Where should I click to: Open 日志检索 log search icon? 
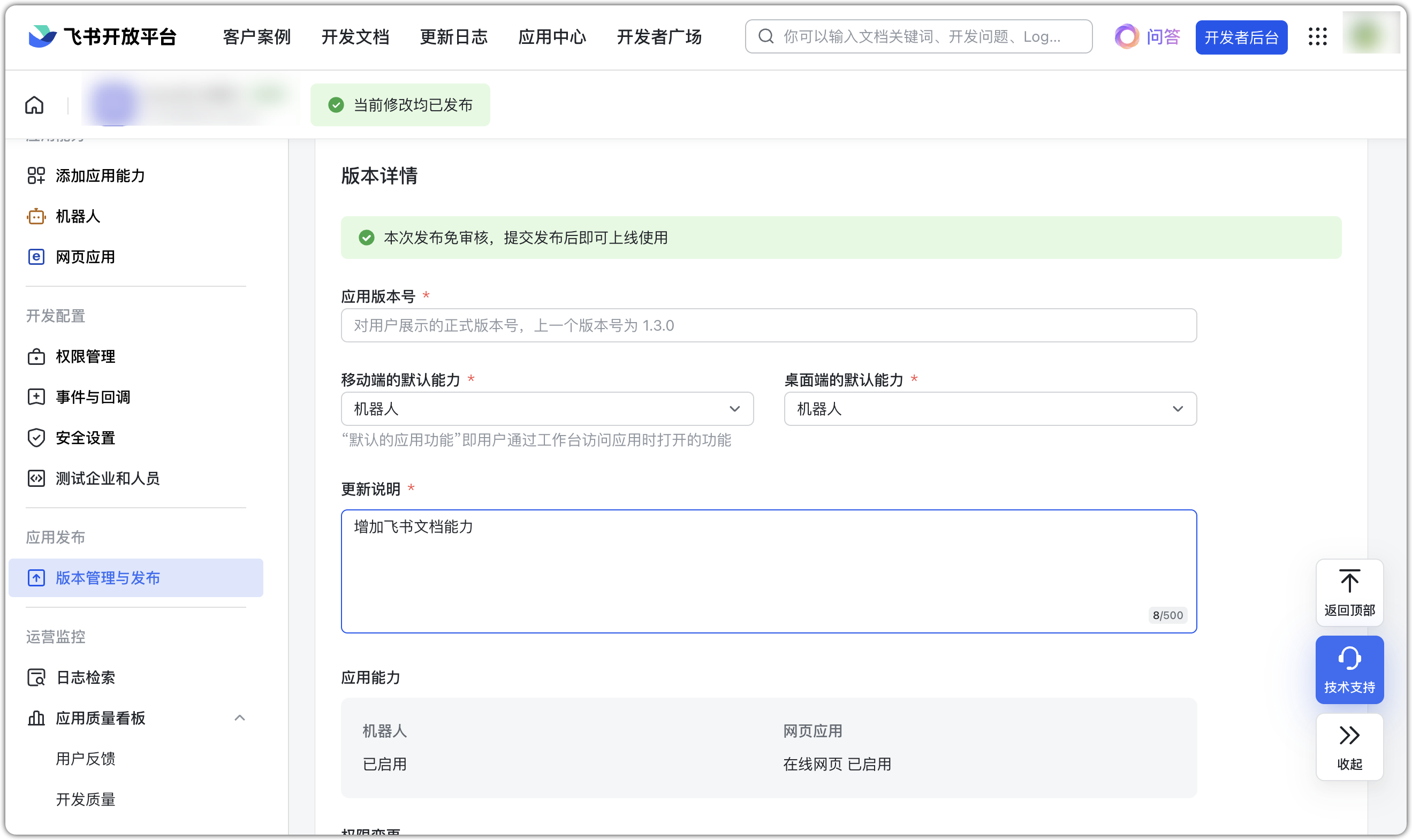click(36, 677)
